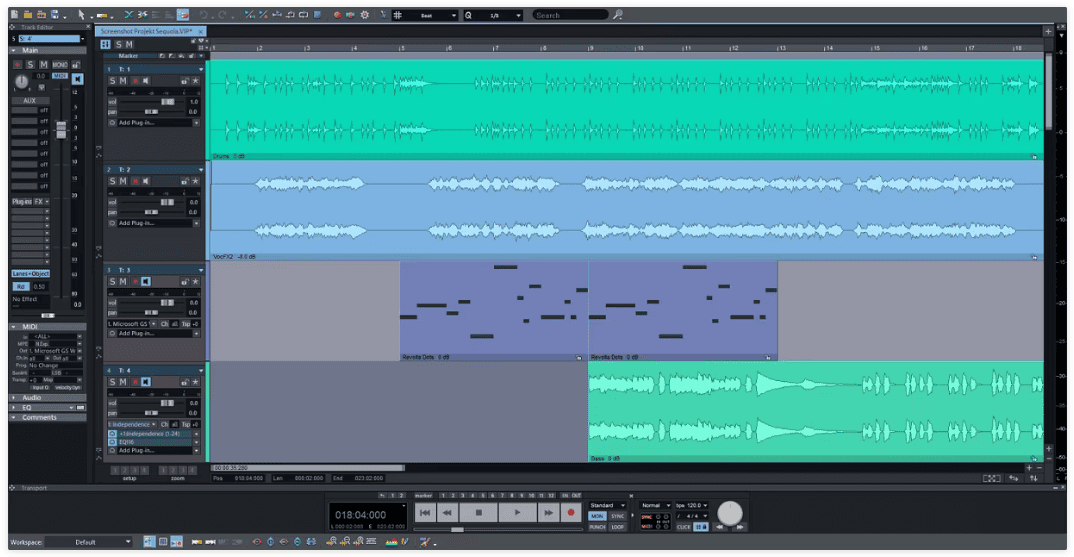Screen dimensions: 1074x557
Task: Toggle the MON button in transport
Action: click(597, 516)
